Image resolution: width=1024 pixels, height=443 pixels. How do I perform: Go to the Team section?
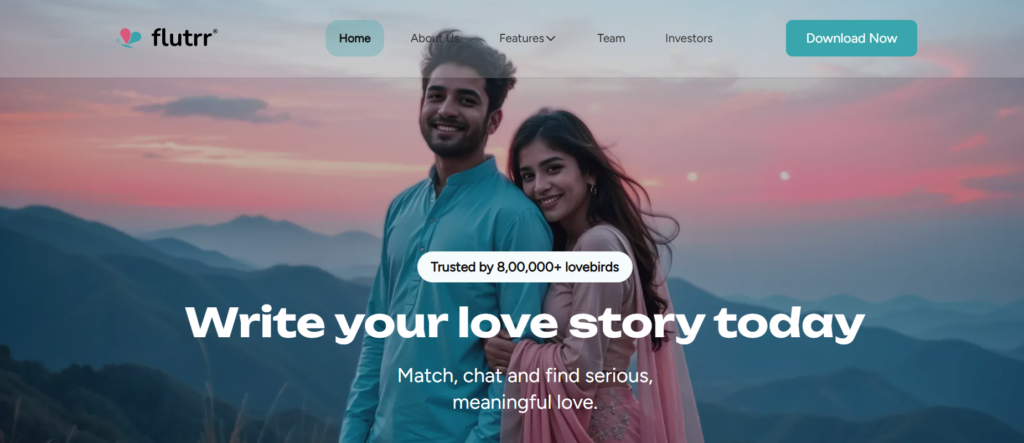click(611, 38)
